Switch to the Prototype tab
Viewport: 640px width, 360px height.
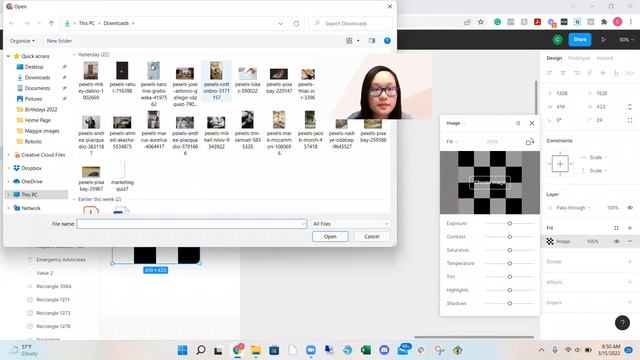(579, 58)
